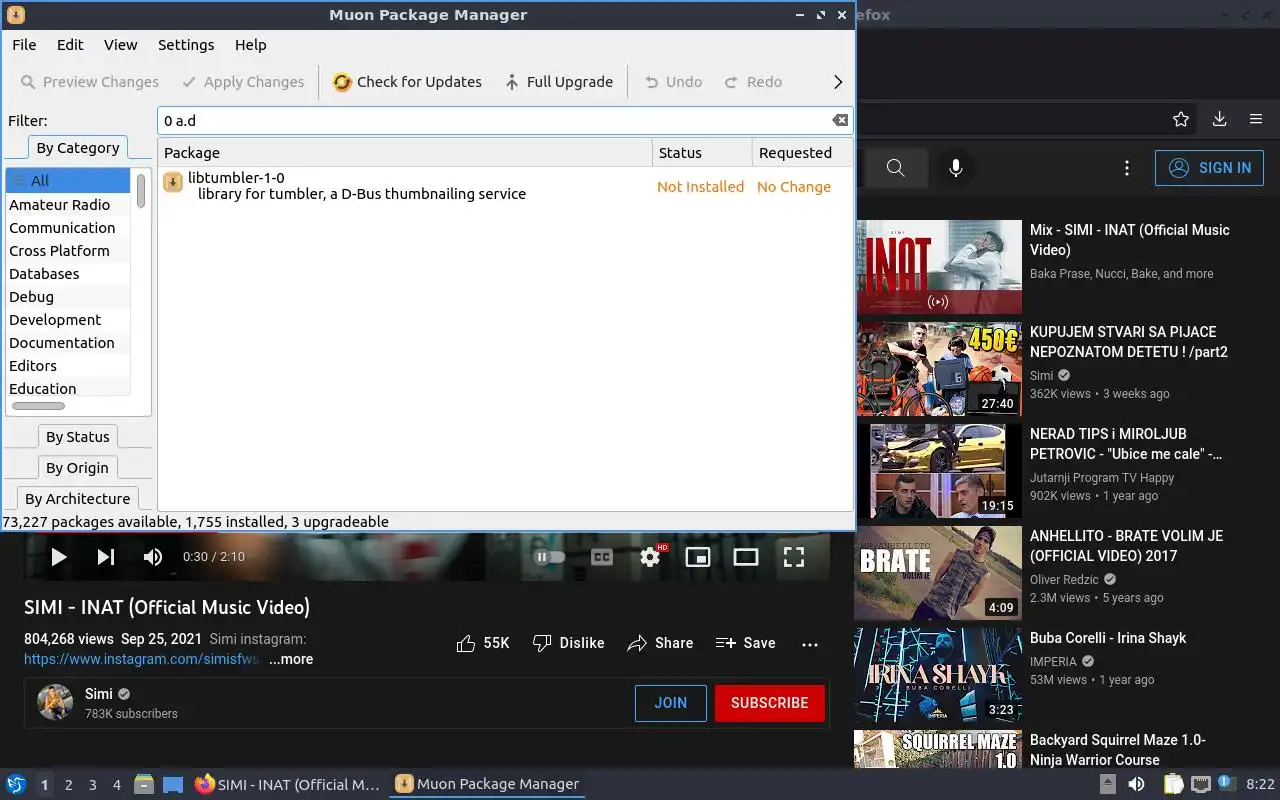The height and width of the screenshot is (800, 1280).
Task: Select the Development category
Action: (x=68, y=319)
